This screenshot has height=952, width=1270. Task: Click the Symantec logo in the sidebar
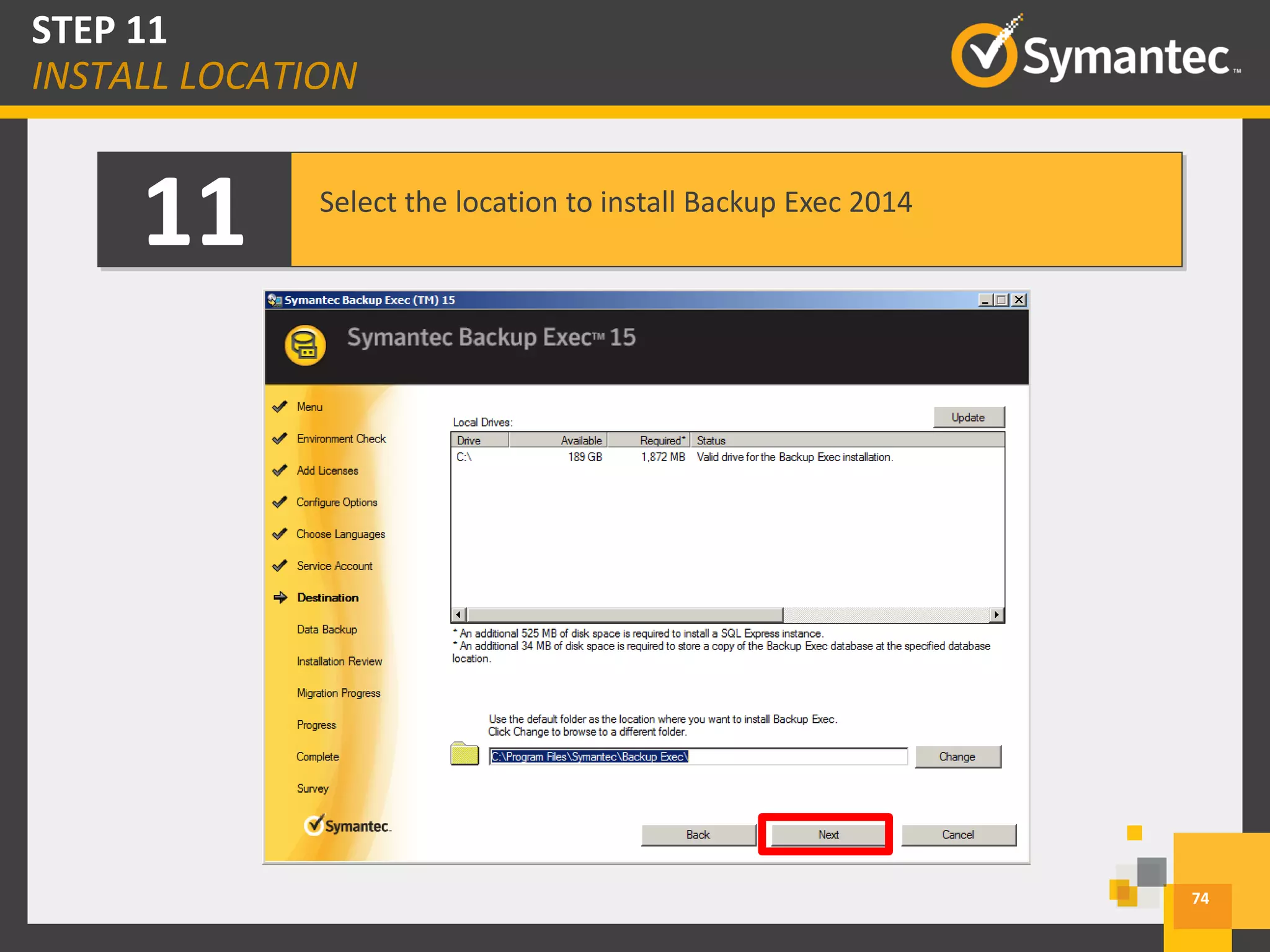pyautogui.click(x=347, y=826)
